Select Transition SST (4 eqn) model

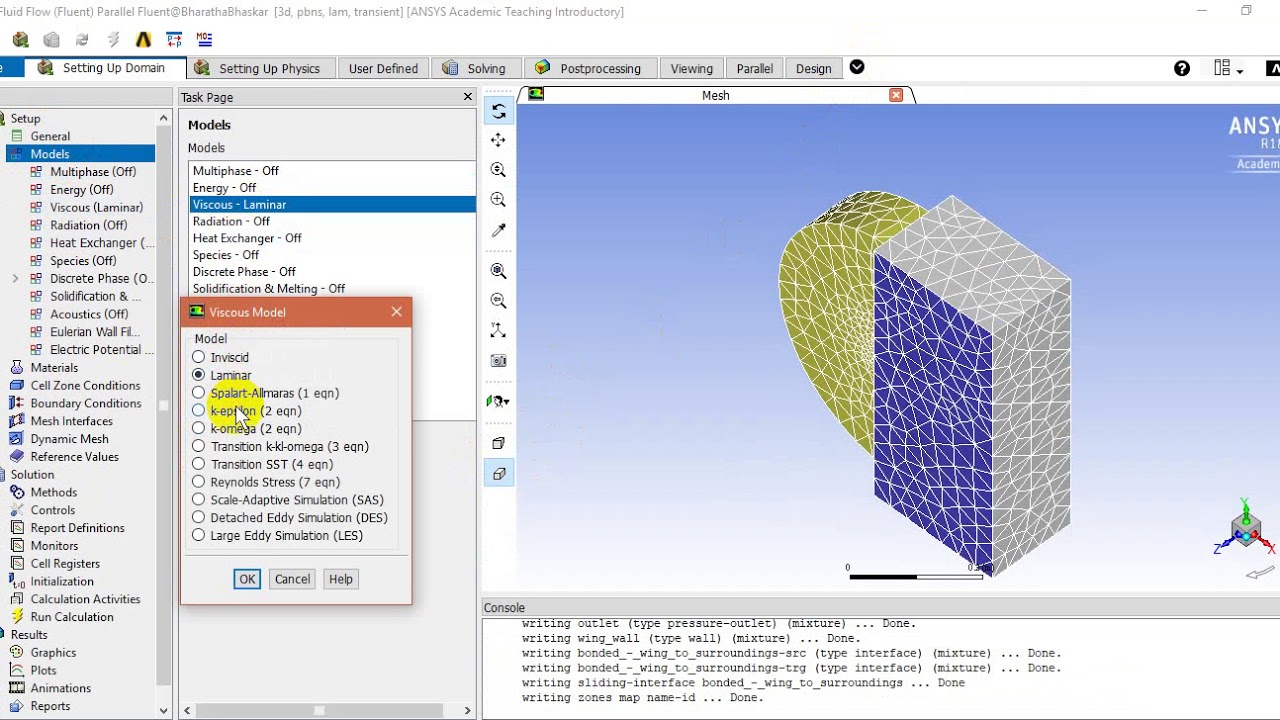pyautogui.click(x=199, y=464)
